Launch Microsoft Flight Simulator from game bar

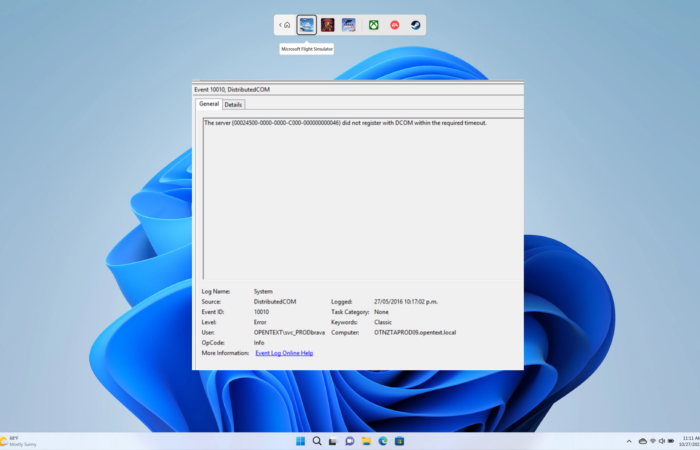(x=307, y=25)
